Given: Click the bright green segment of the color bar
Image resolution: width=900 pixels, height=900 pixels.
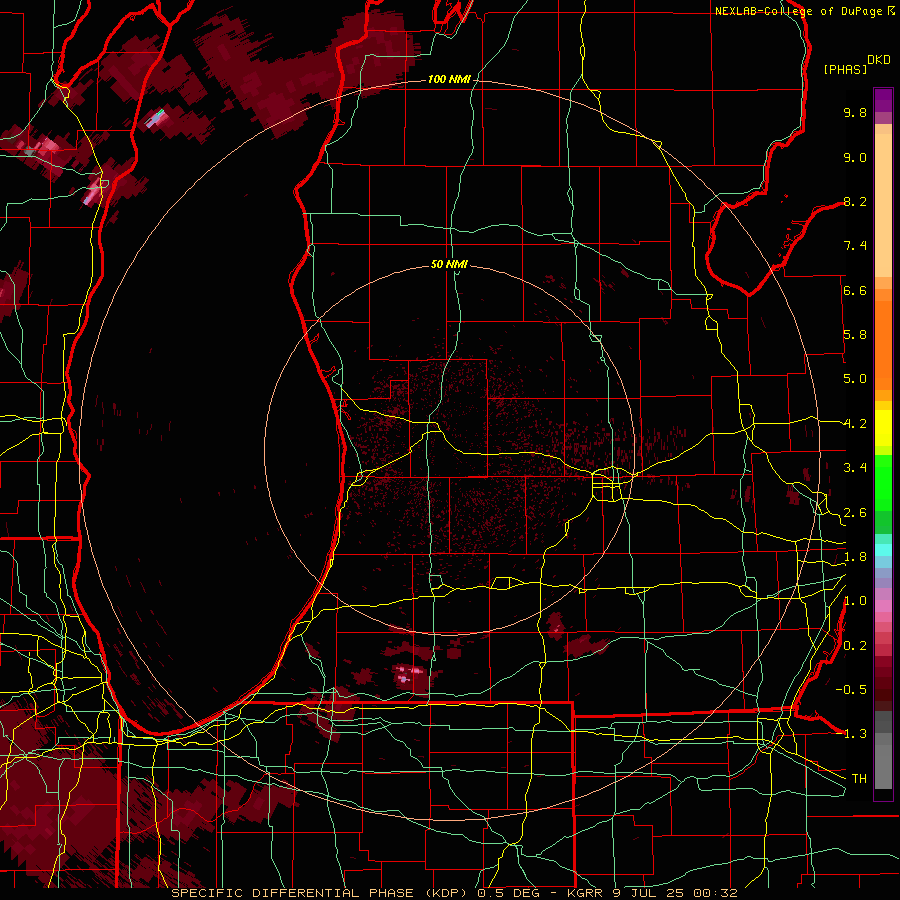Looking at the screenshot, I should point(883,483).
